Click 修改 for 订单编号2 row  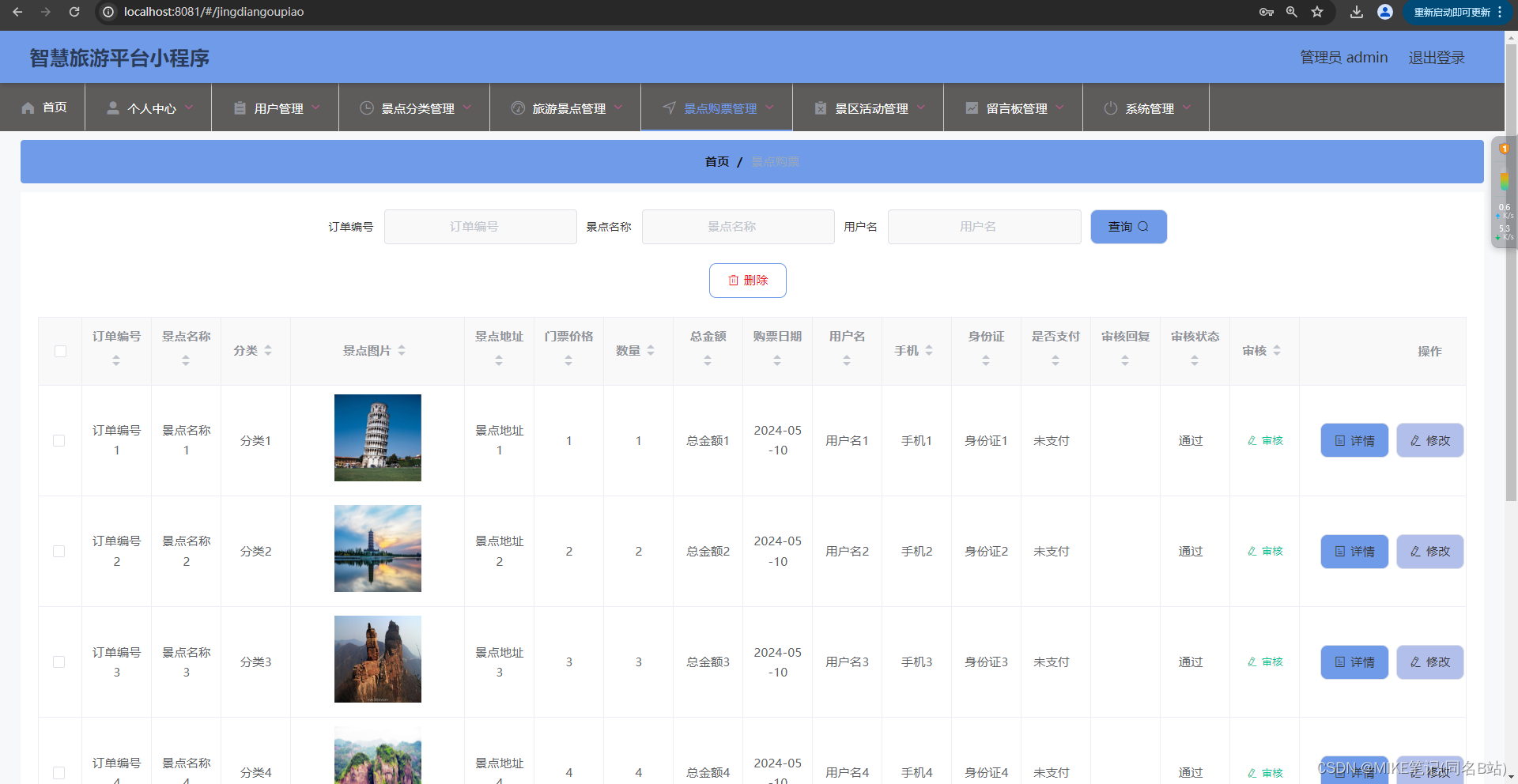[1430, 551]
